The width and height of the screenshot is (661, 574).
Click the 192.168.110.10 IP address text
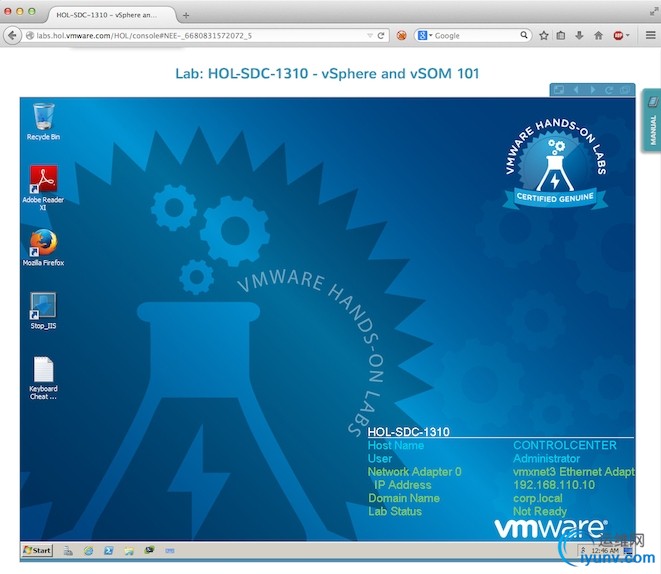(554, 485)
